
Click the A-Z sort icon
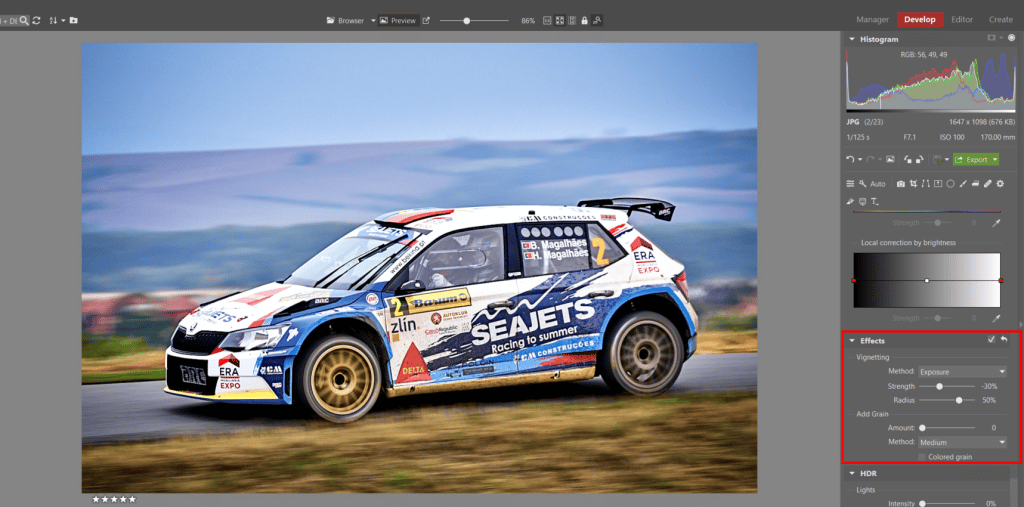[x=53, y=20]
